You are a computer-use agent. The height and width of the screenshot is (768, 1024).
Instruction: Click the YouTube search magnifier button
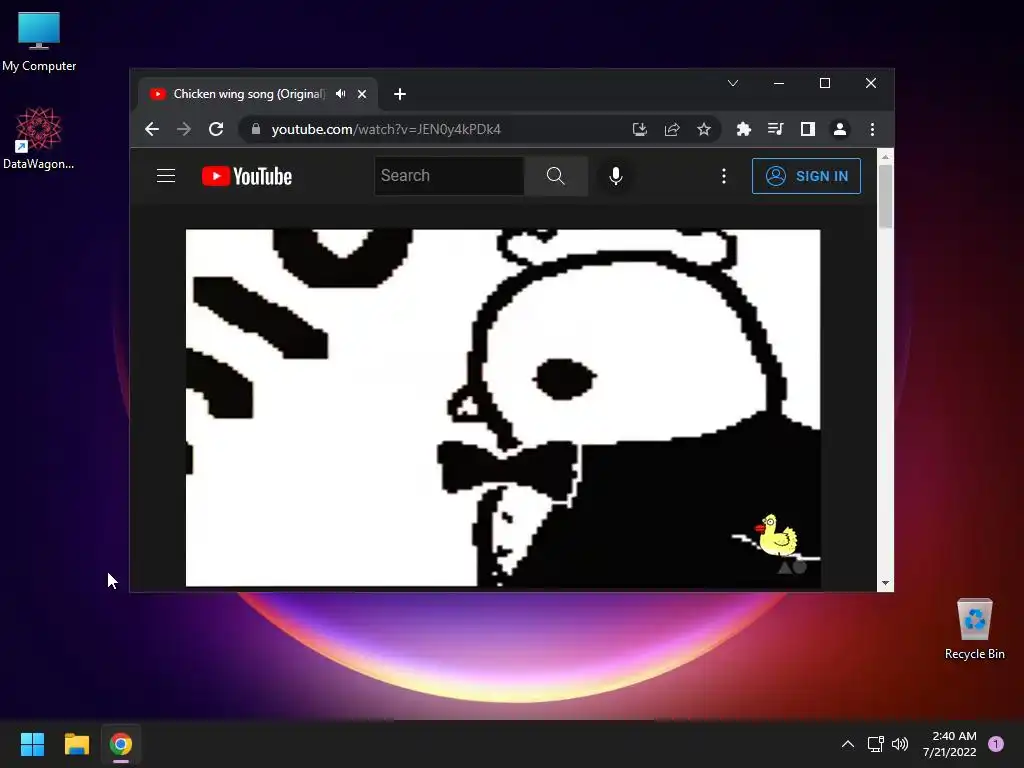click(556, 176)
